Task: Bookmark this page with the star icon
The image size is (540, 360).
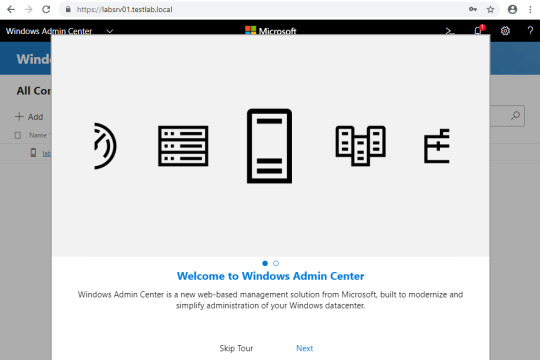Action: click(490, 9)
